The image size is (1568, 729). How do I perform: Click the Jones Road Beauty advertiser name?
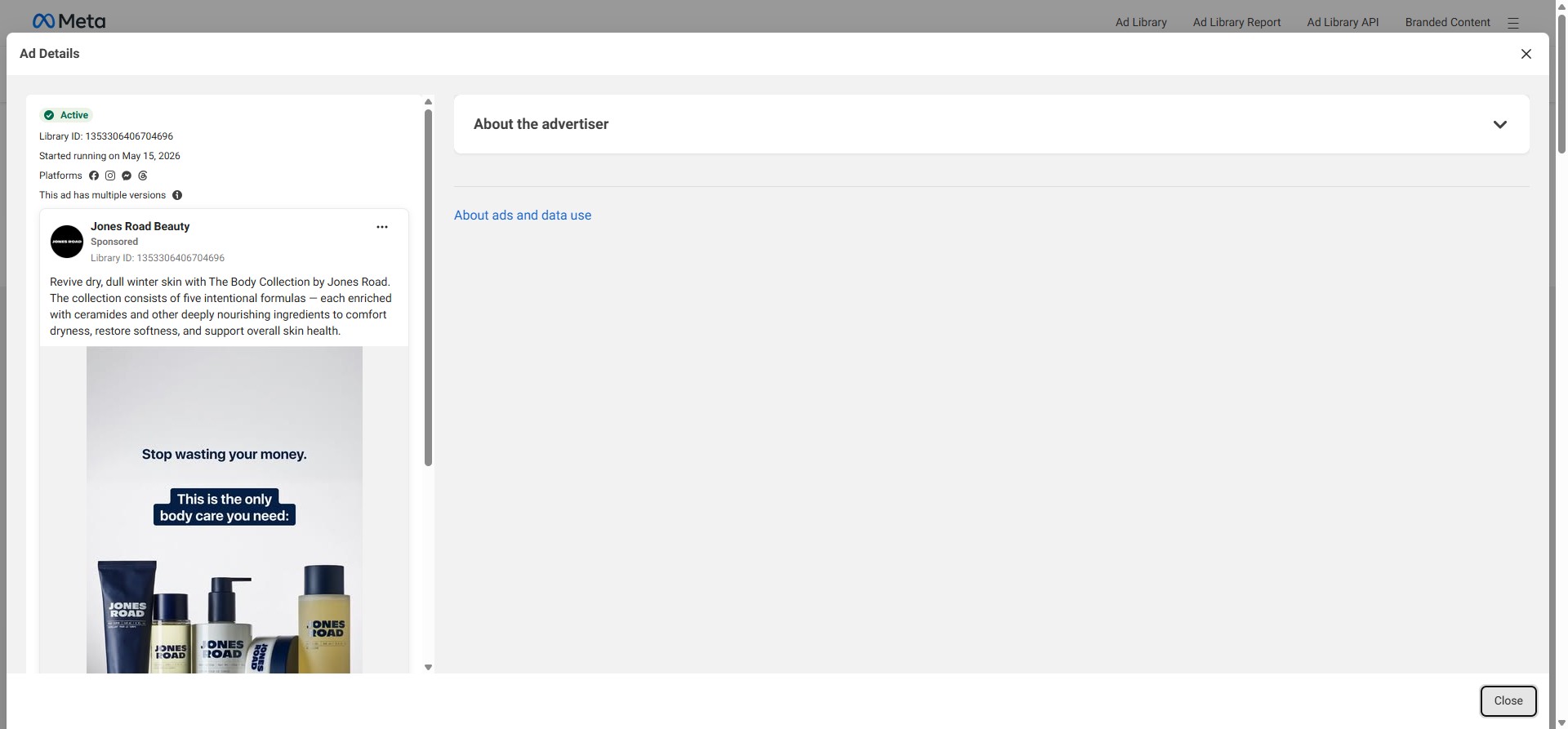140,226
